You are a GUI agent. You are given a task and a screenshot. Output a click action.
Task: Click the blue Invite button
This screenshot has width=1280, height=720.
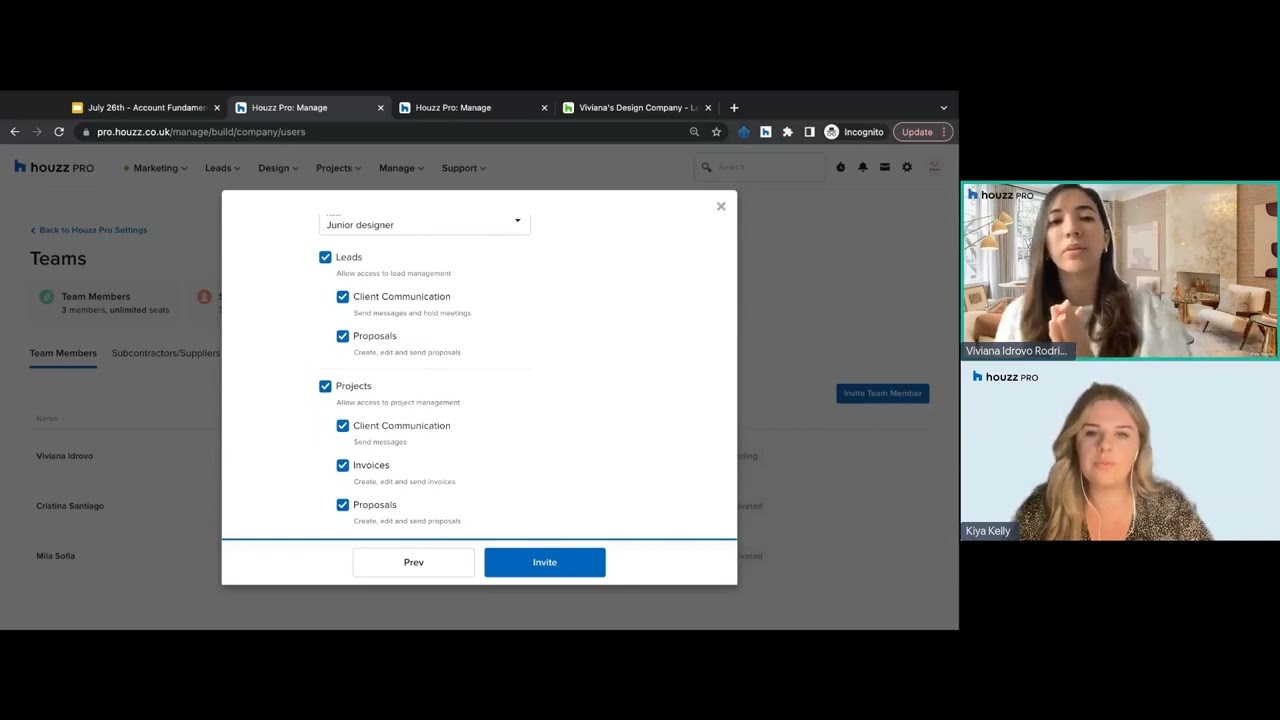pos(545,562)
